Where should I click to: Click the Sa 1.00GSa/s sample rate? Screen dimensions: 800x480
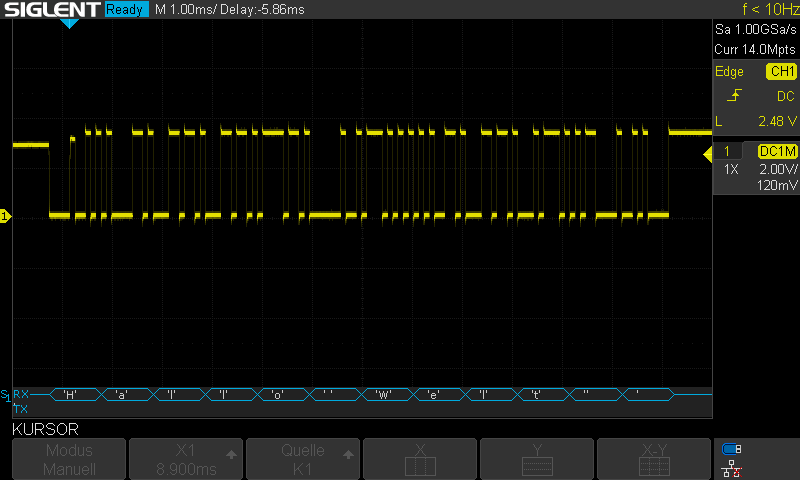pos(756,30)
